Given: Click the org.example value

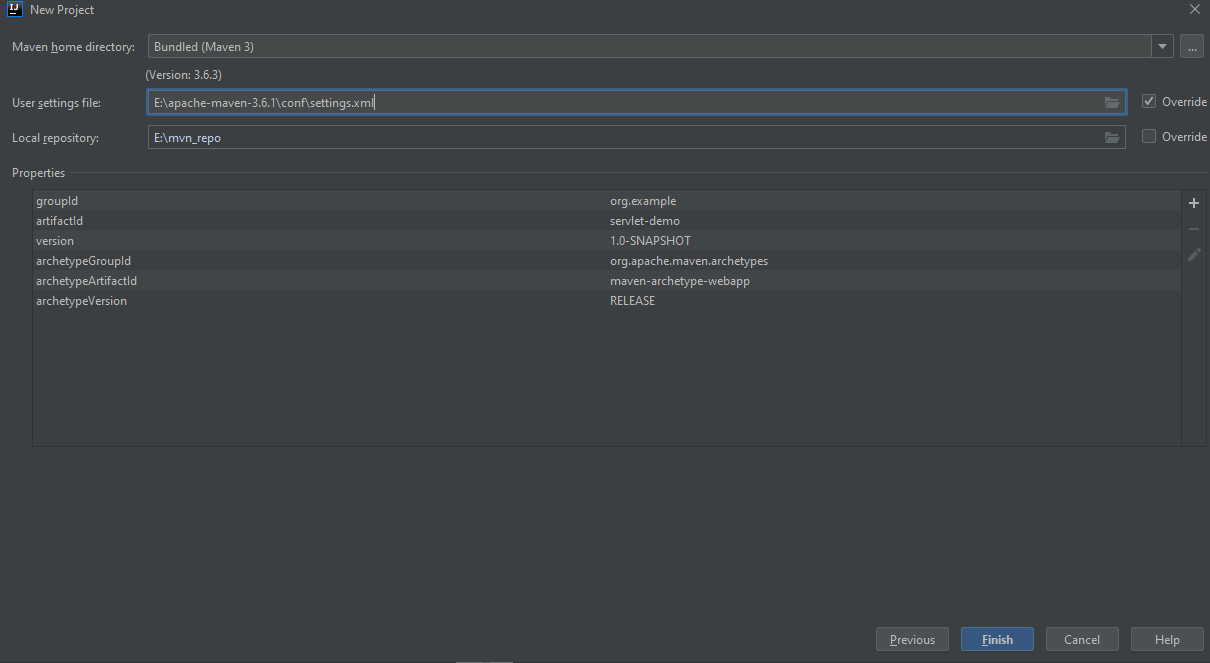Looking at the screenshot, I should 643,201.
